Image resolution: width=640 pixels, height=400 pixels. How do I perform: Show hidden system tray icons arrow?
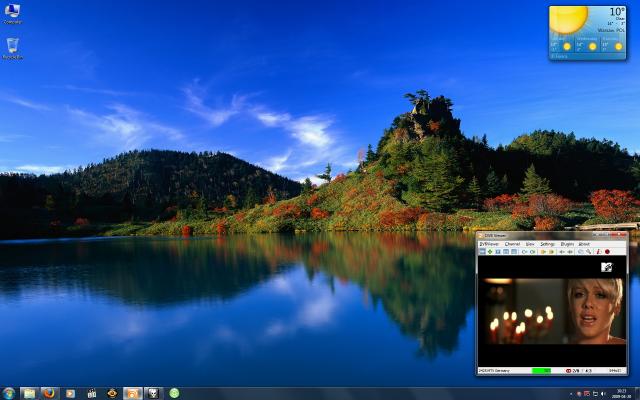click(571, 394)
